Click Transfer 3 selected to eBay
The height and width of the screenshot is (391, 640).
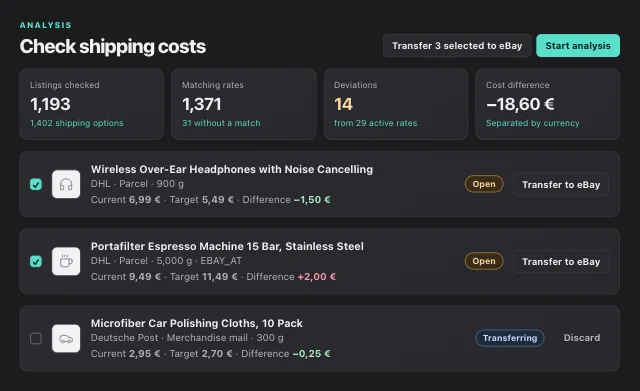tap(457, 46)
